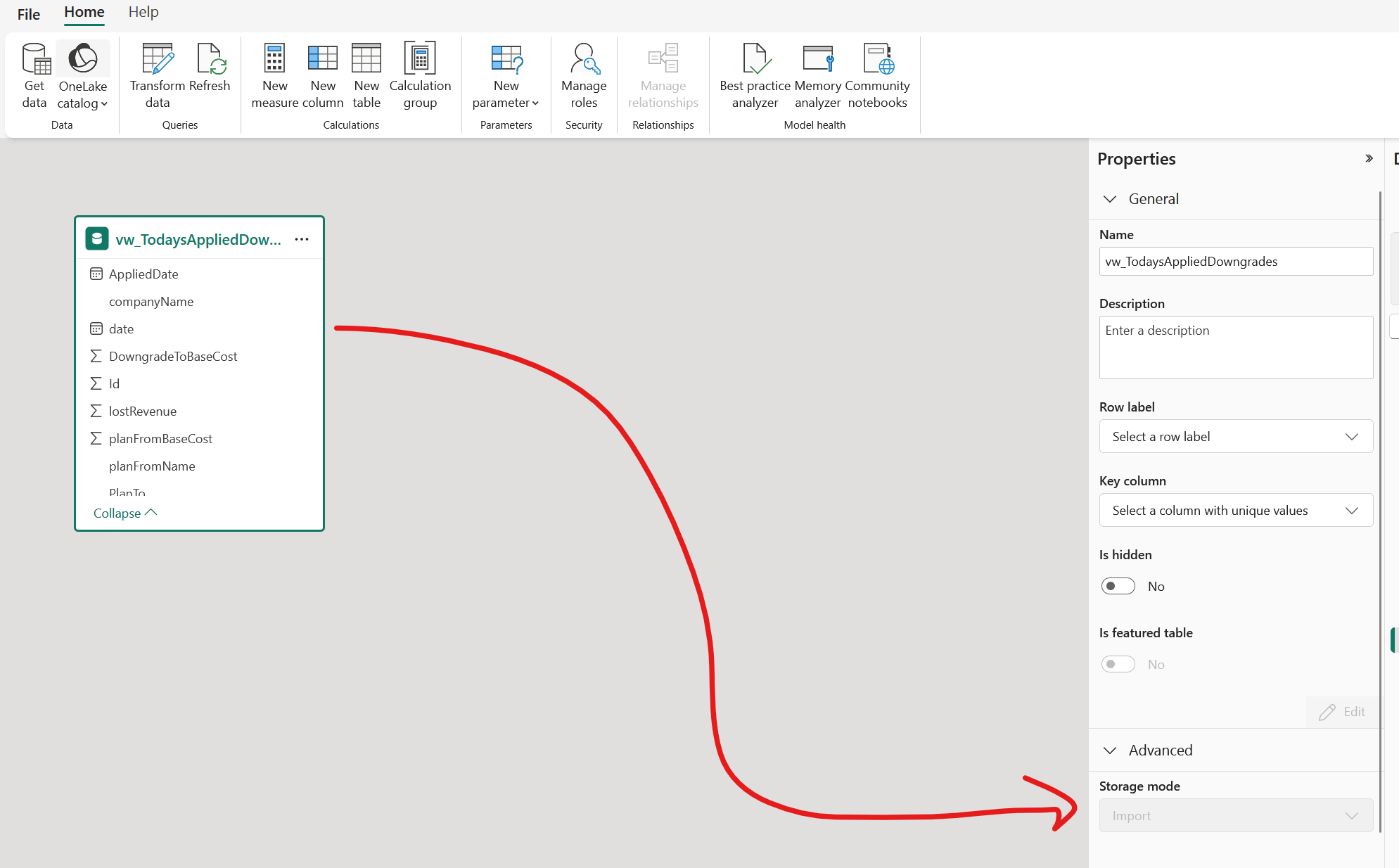Collapse the table field list

pyautogui.click(x=125, y=513)
